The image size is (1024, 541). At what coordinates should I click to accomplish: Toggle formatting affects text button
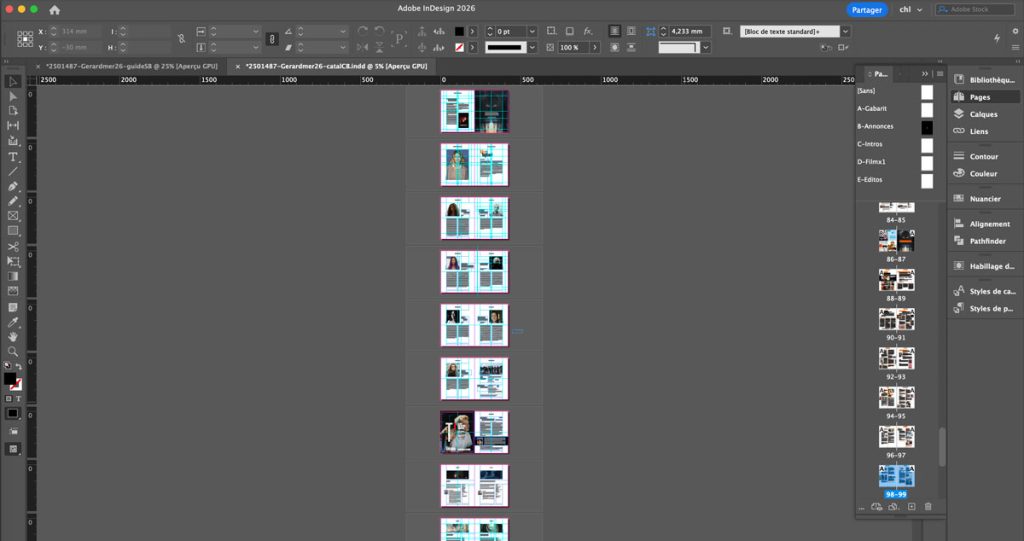pyautogui.click(x=18, y=399)
